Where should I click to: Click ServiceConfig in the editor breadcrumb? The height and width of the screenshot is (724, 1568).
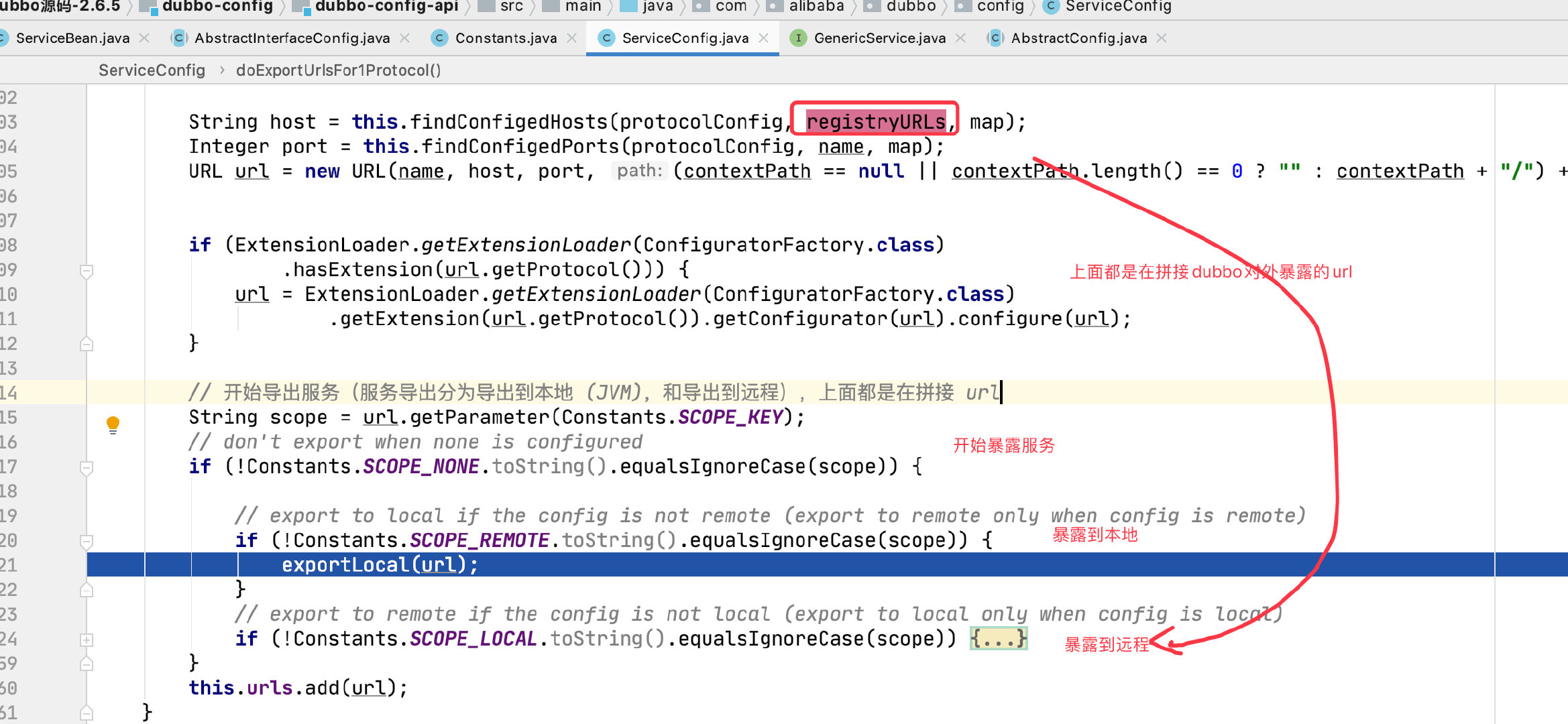[152, 70]
